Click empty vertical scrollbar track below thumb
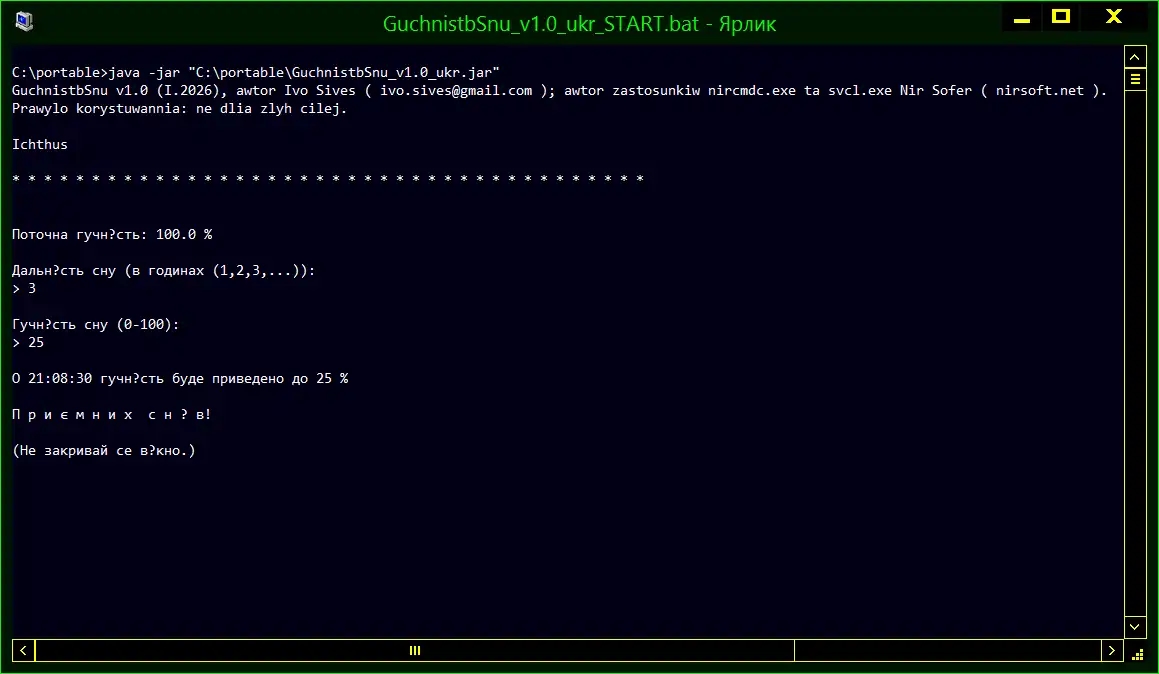 (x=1135, y=350)
